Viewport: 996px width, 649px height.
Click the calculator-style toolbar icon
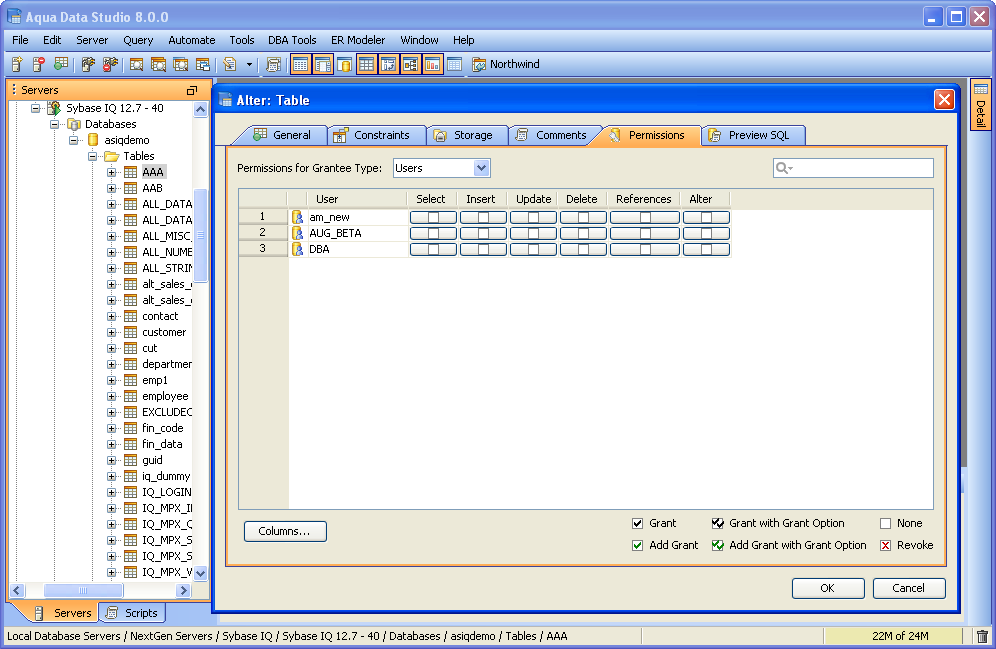pos(274,64)
